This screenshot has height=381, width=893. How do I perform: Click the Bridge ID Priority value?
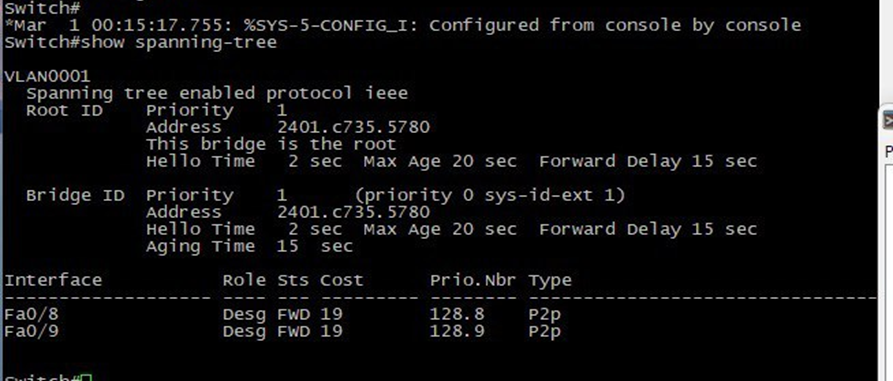coord(281,195)
